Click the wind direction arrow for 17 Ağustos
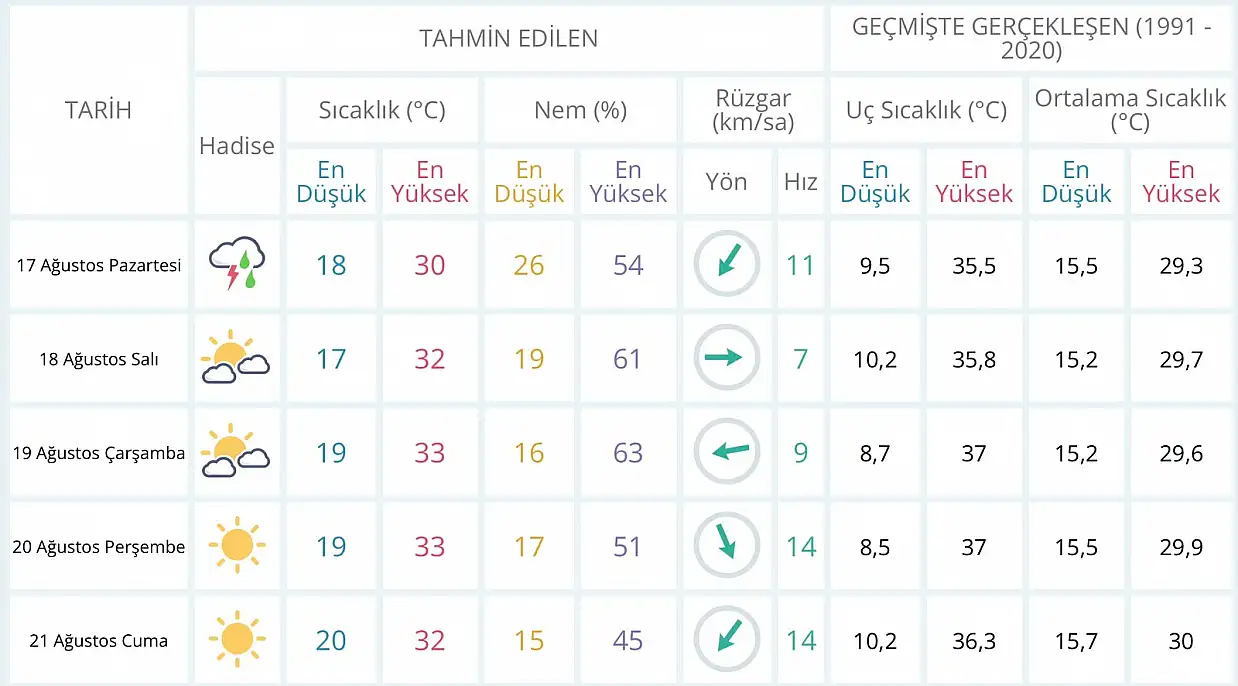The height and width of the screenshot is (686, 1238). pyautogui.click(x=727, y=264)
